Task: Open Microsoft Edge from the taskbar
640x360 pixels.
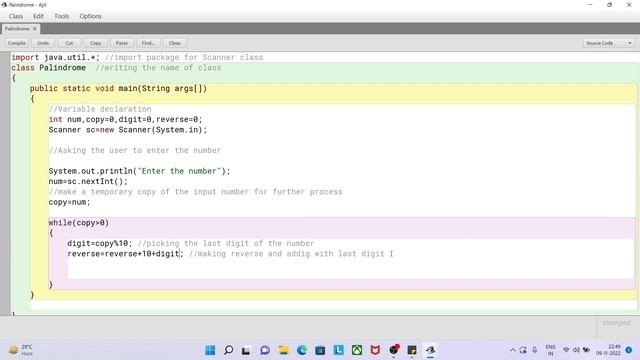Action: tap(302, 350)
